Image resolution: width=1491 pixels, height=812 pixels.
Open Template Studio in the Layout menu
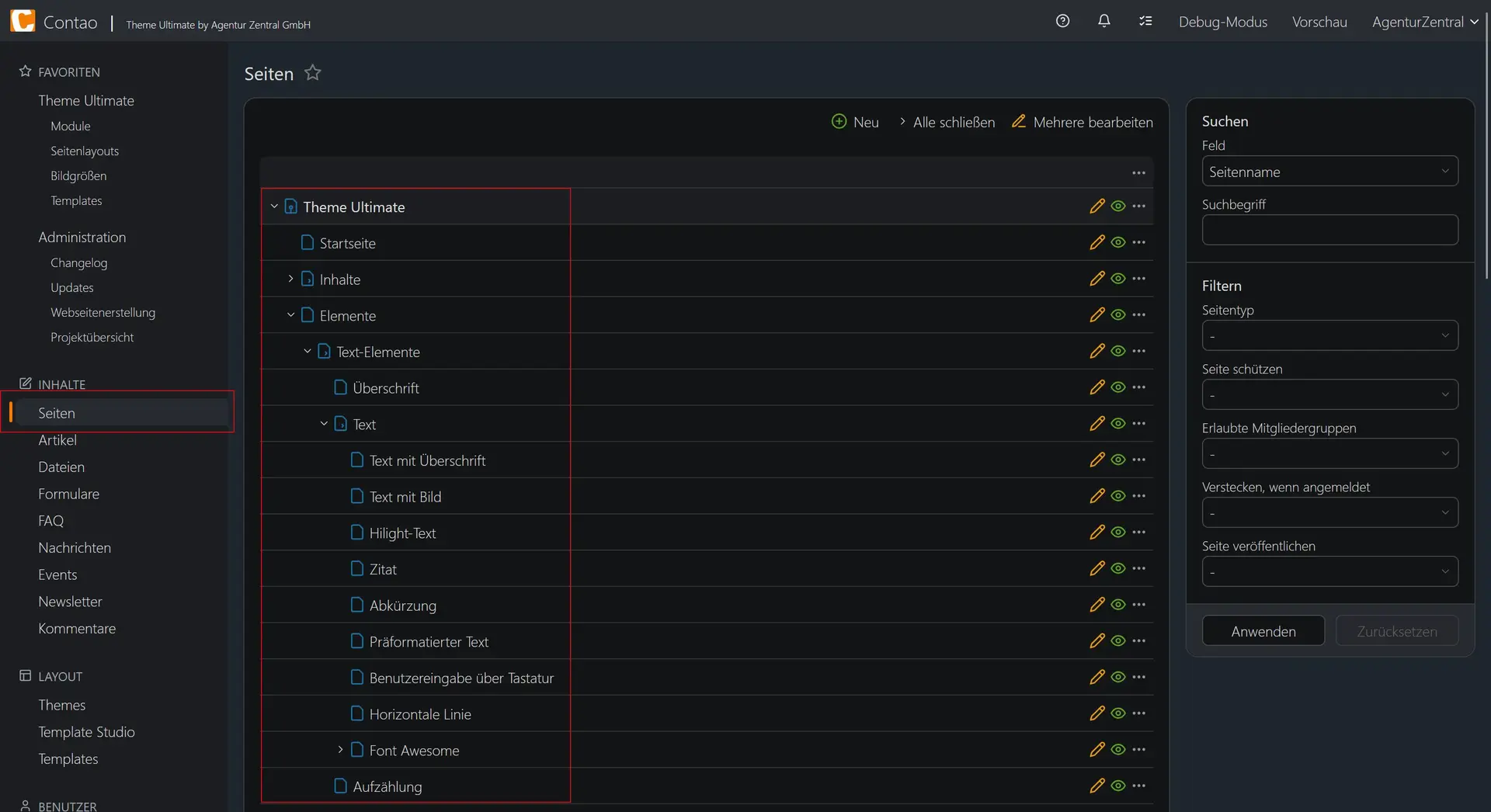tap(86, 732)
